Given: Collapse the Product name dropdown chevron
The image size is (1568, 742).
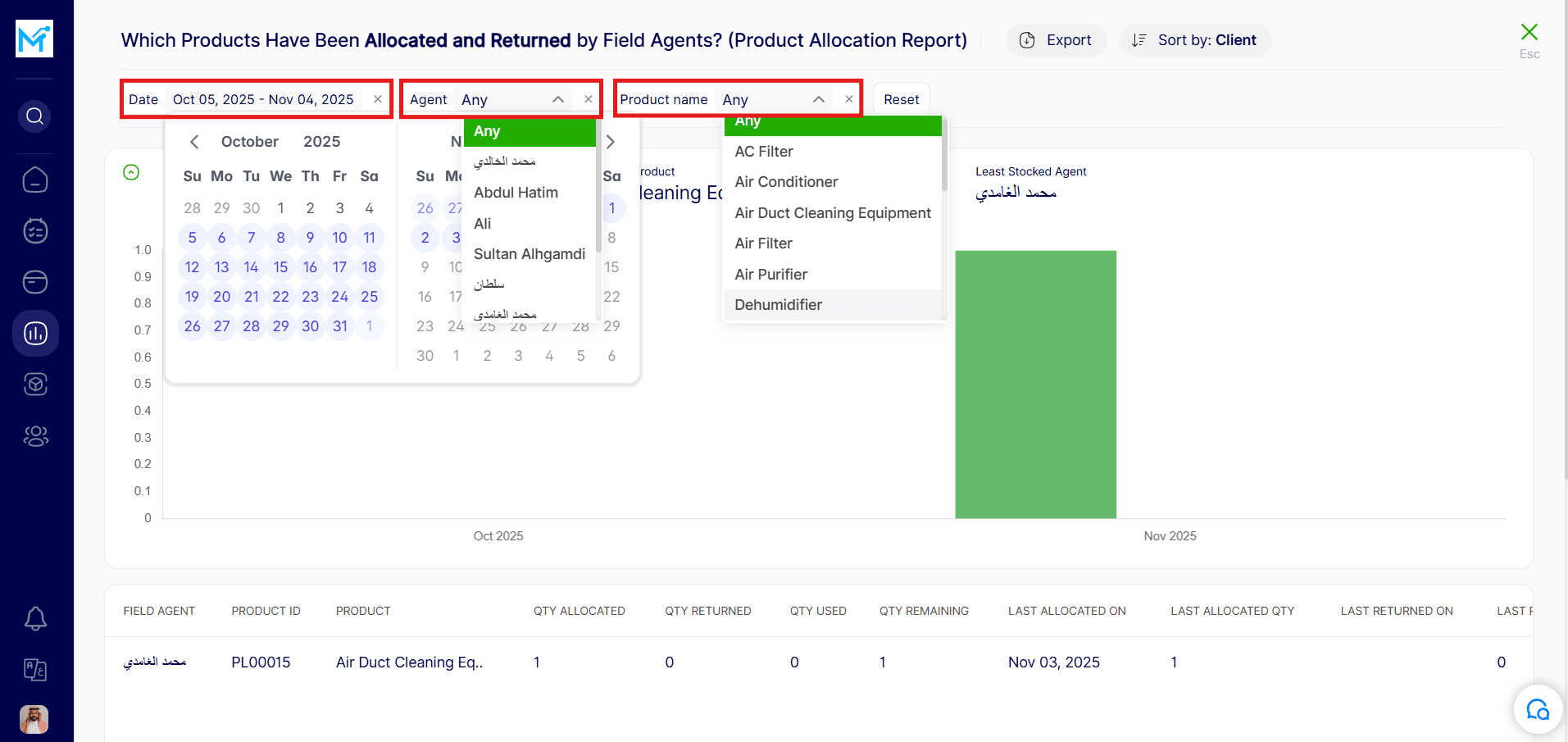Looking at the screenshot, I should 818,99.
